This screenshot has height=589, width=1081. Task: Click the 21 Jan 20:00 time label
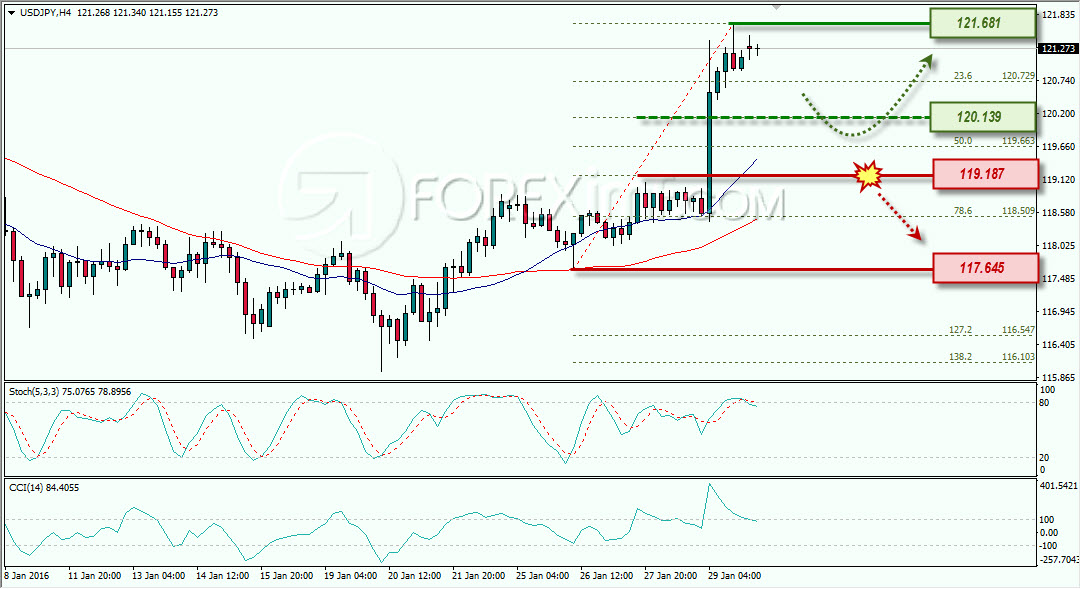click(x=479, y=576)
